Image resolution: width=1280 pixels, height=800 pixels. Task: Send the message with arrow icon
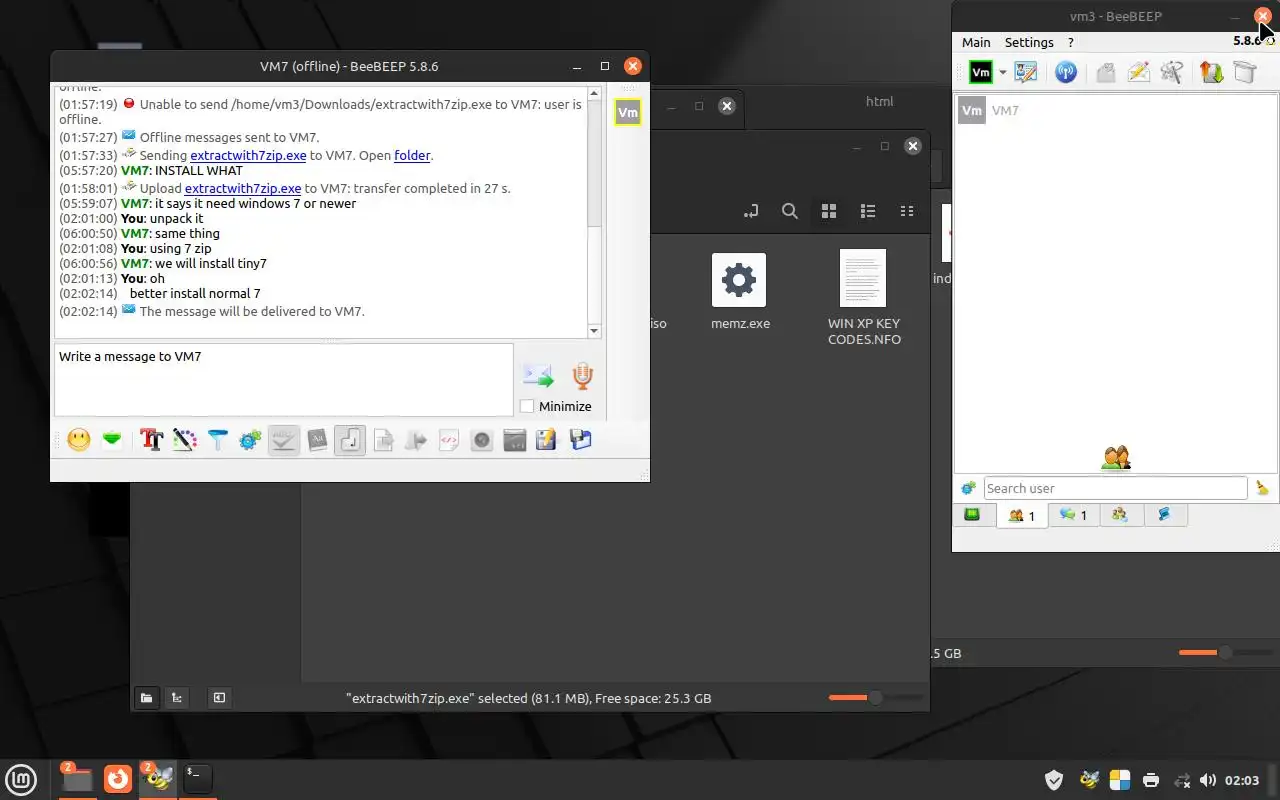point(538,376)
